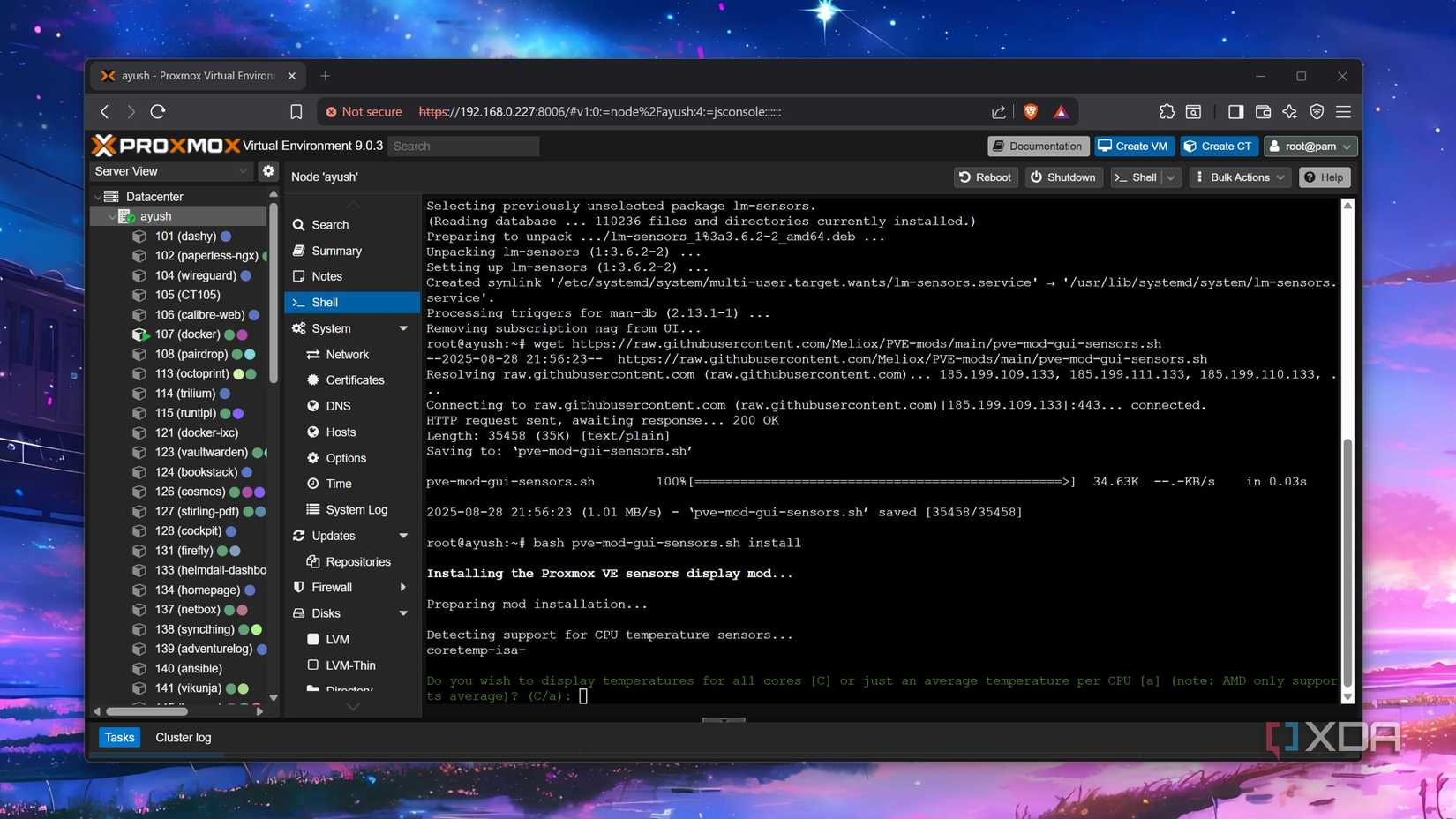Enable the LVM checkbox under Disks

point(313,639)
